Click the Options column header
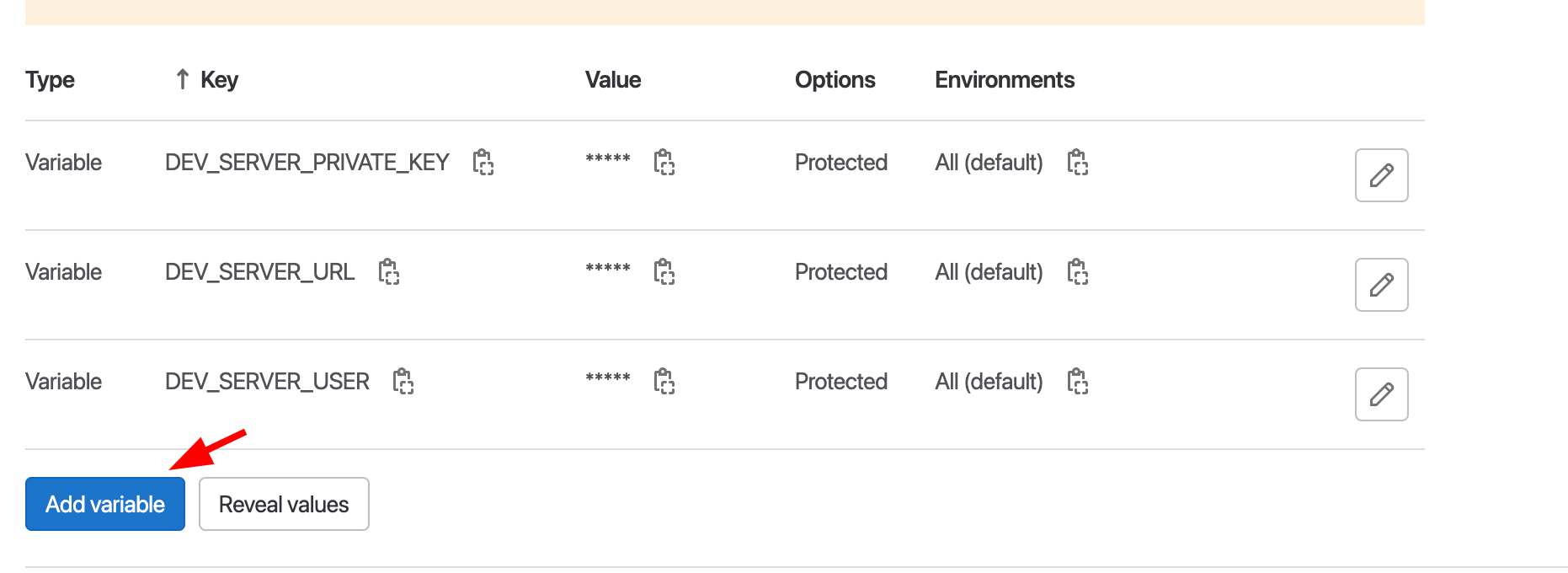Screen dimensions: 1568x573 click(x=835, y=80)
